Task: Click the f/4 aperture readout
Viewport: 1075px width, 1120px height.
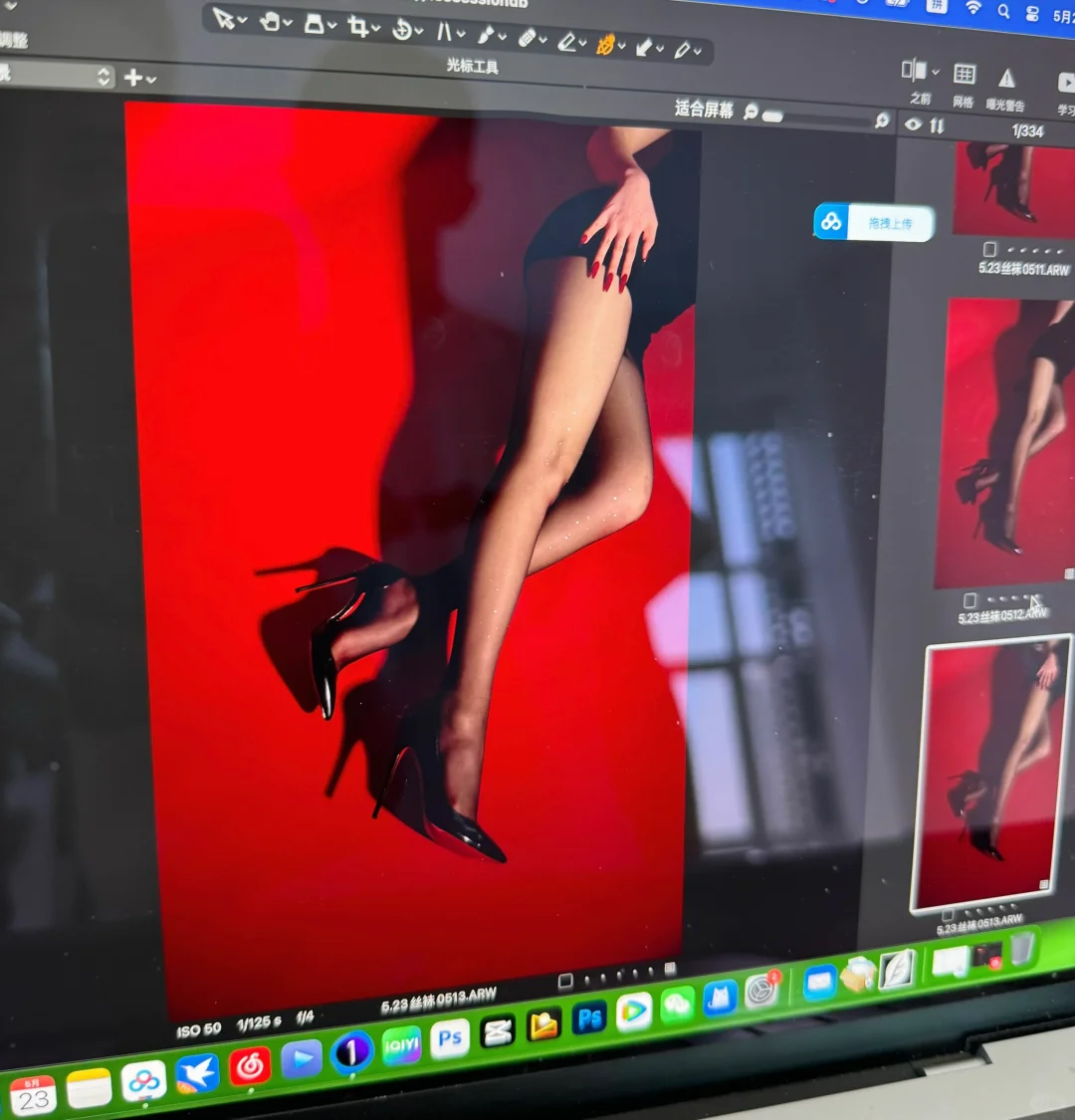Action: coord(305,1017)
